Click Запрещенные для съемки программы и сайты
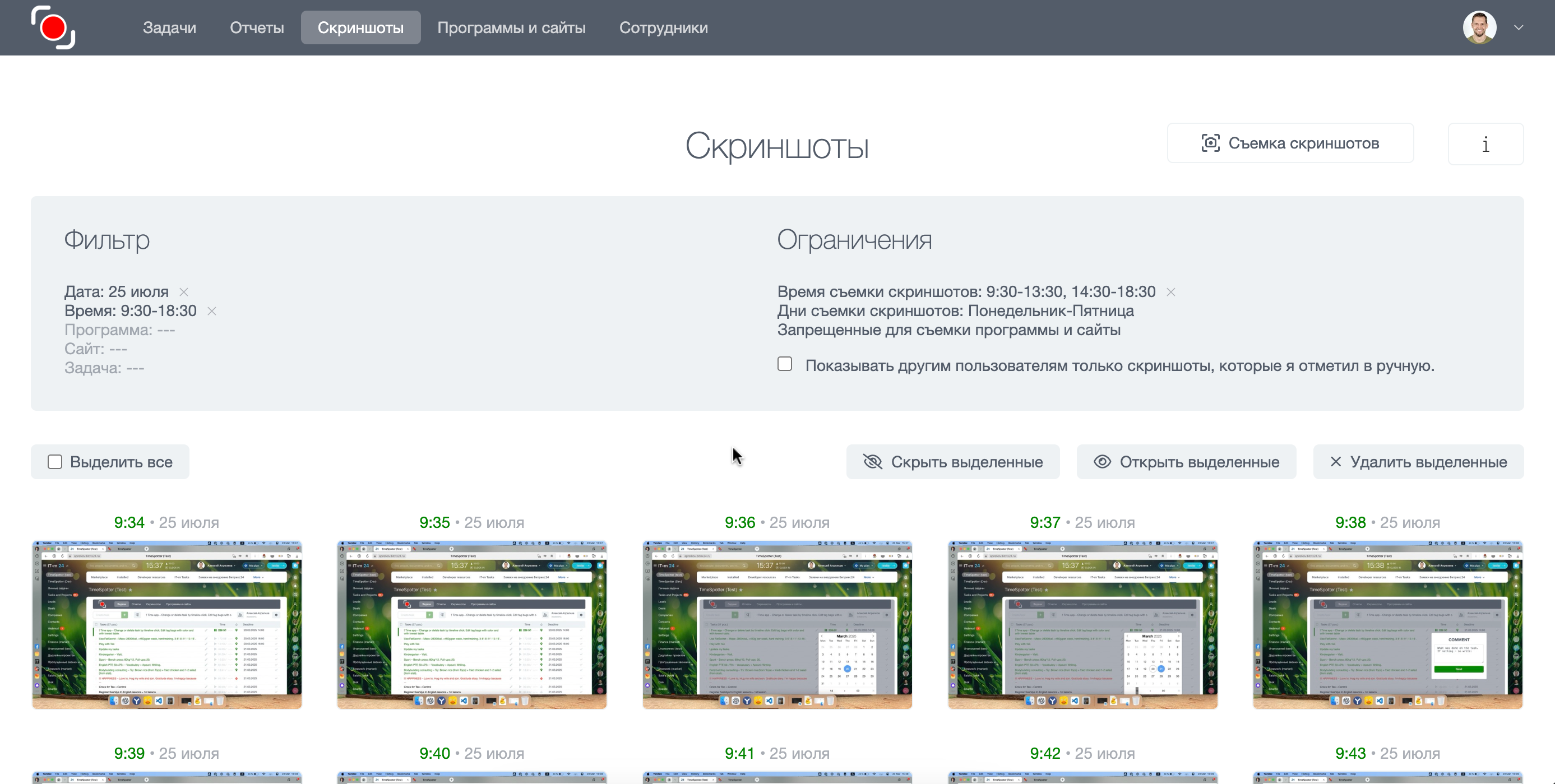Viewport: 1555px width, 784px height. coord(948,330)
